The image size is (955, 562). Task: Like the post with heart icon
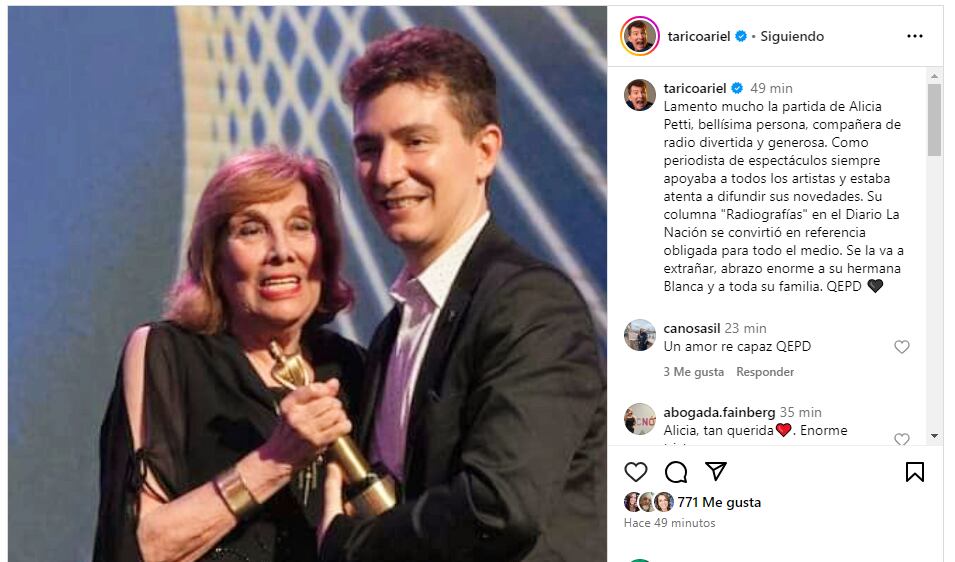pos(635,472)
